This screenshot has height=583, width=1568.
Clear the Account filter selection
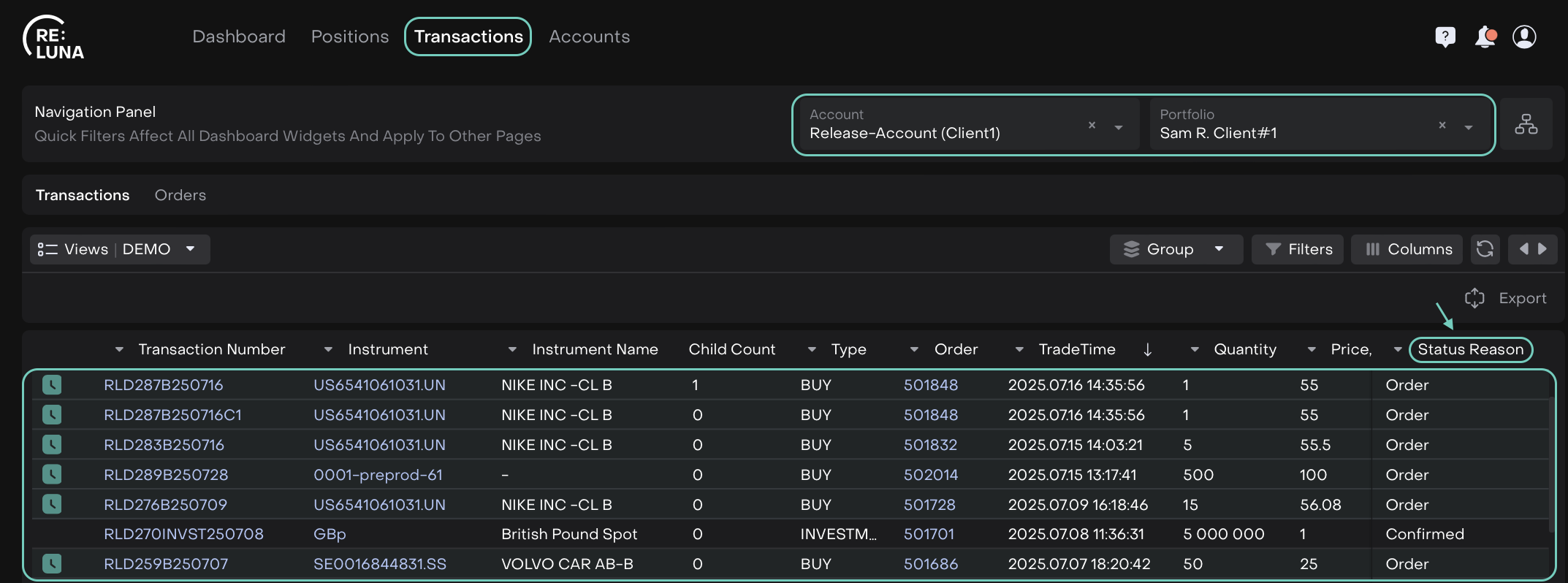click(x=1092, y=125)
